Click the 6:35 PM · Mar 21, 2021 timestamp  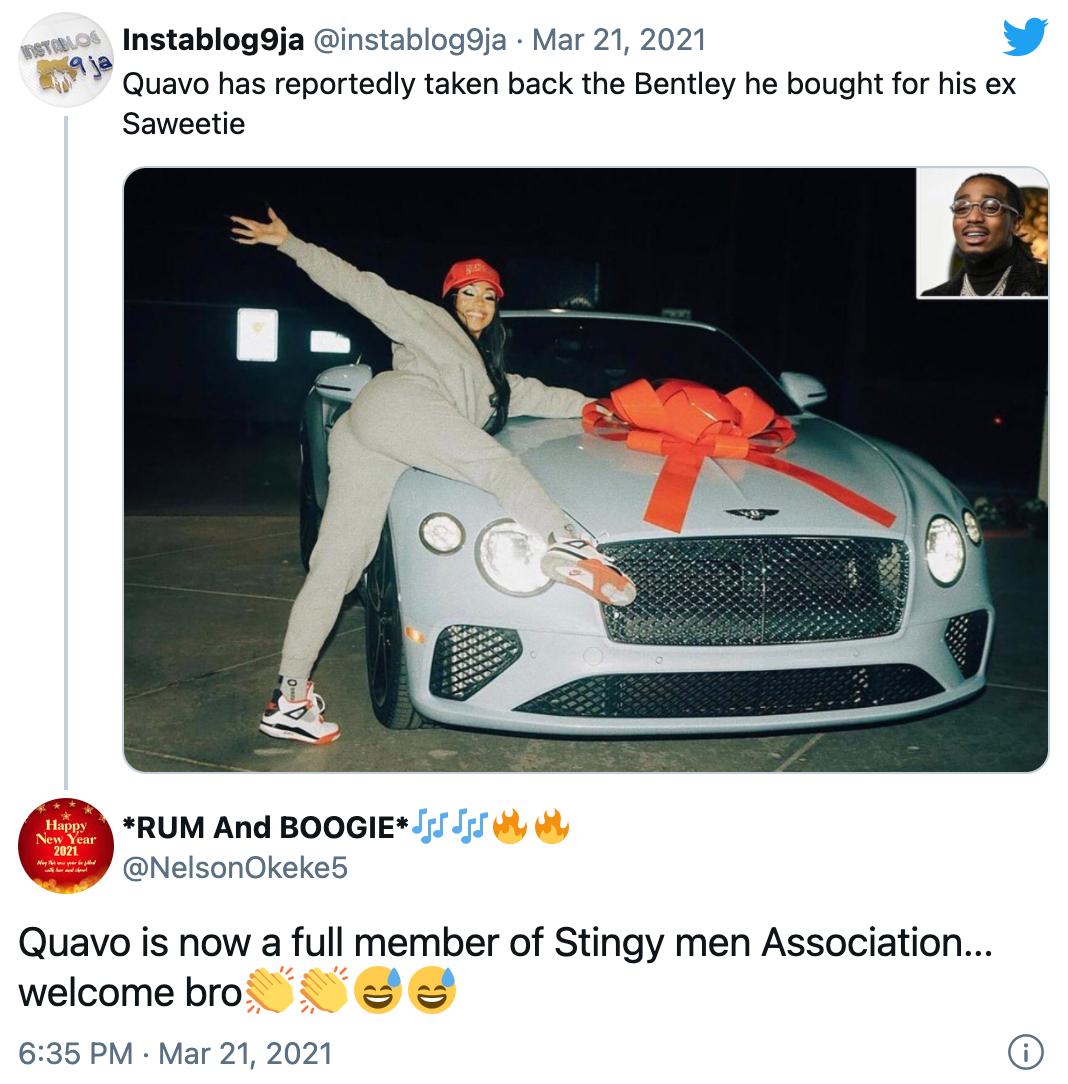click(176, 1054)
